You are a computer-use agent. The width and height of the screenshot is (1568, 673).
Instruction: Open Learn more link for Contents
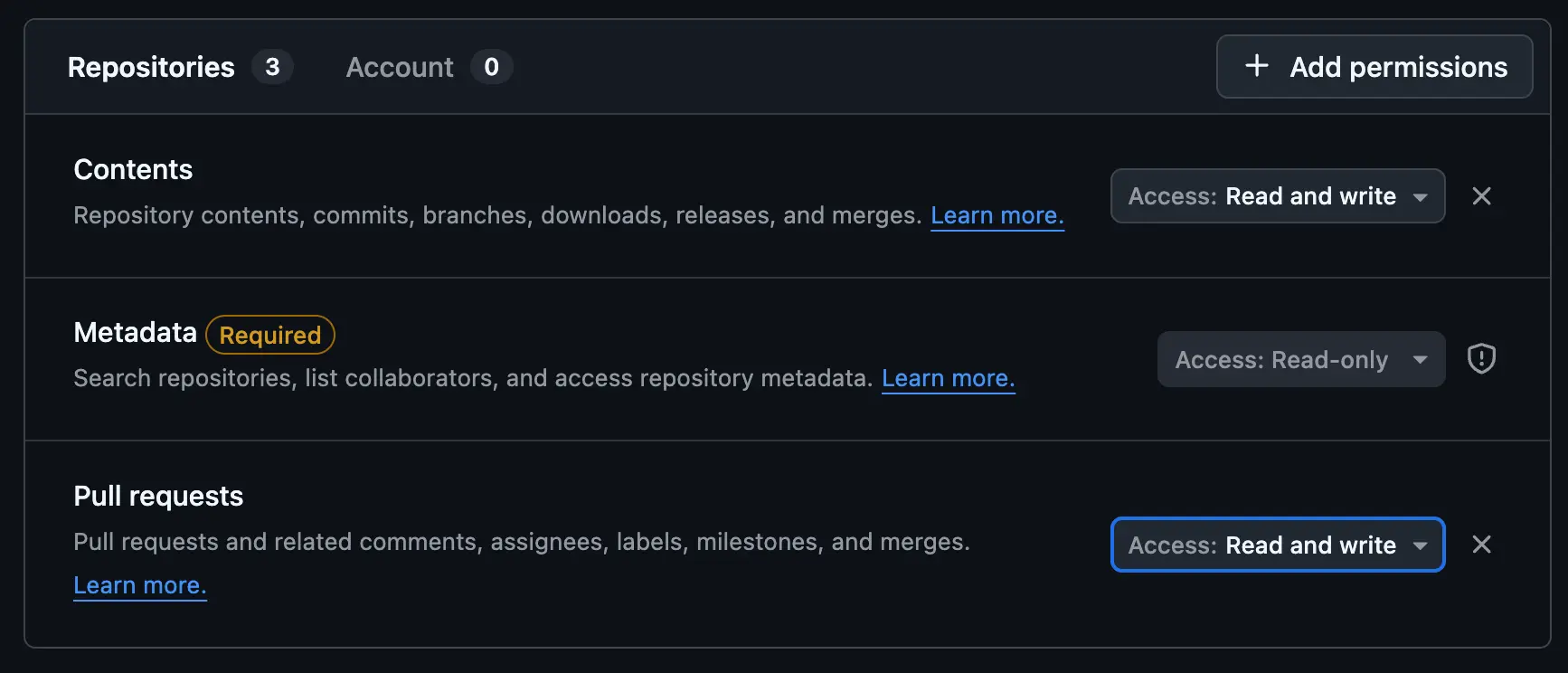tap(997, 215)
